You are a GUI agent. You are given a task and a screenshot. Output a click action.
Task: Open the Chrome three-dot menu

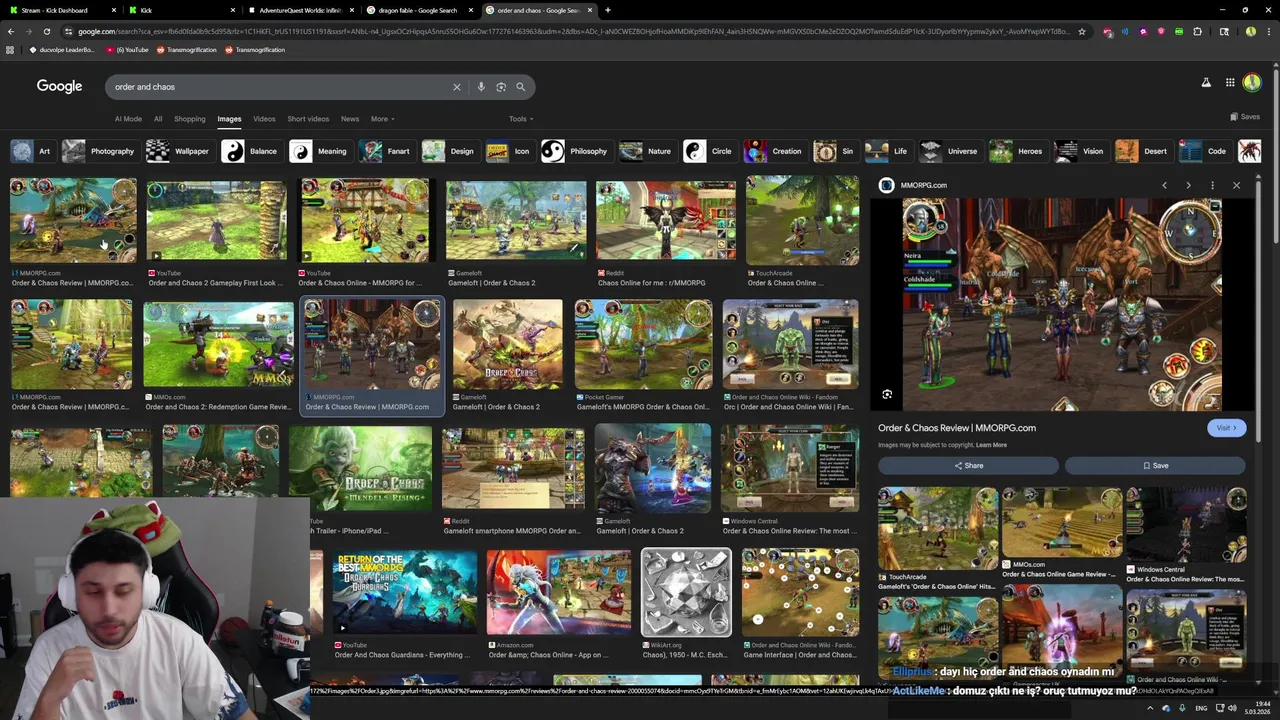[1271, 31]
